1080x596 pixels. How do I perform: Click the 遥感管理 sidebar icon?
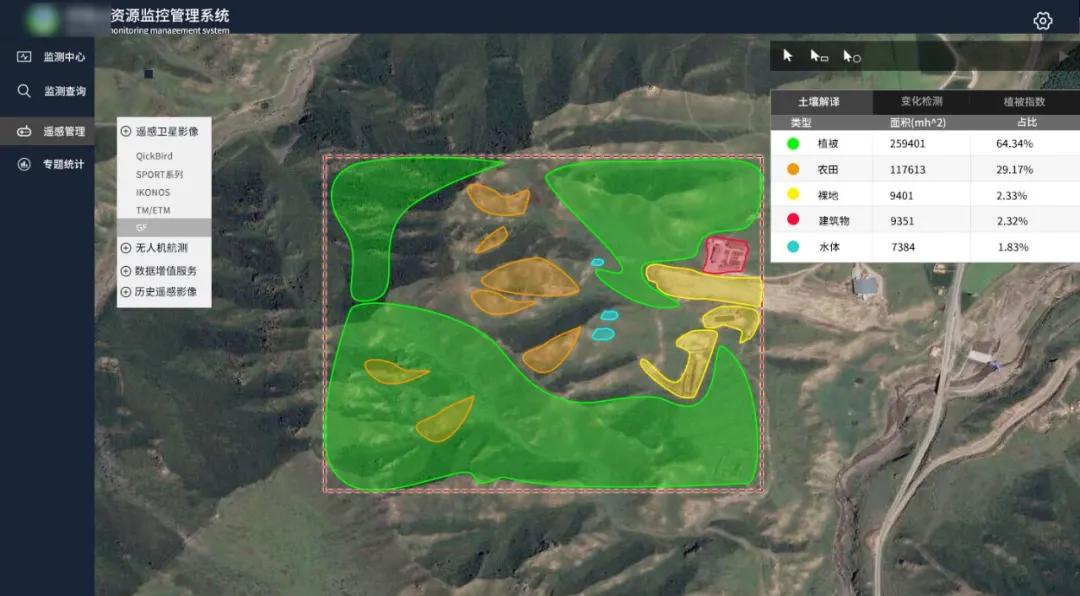[24, 131]
